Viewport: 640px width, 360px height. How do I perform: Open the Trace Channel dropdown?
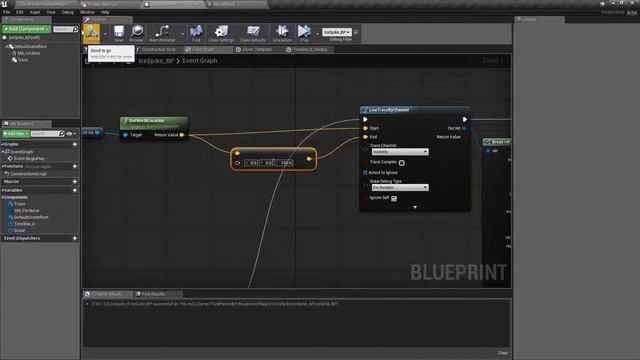pos(400,152)
